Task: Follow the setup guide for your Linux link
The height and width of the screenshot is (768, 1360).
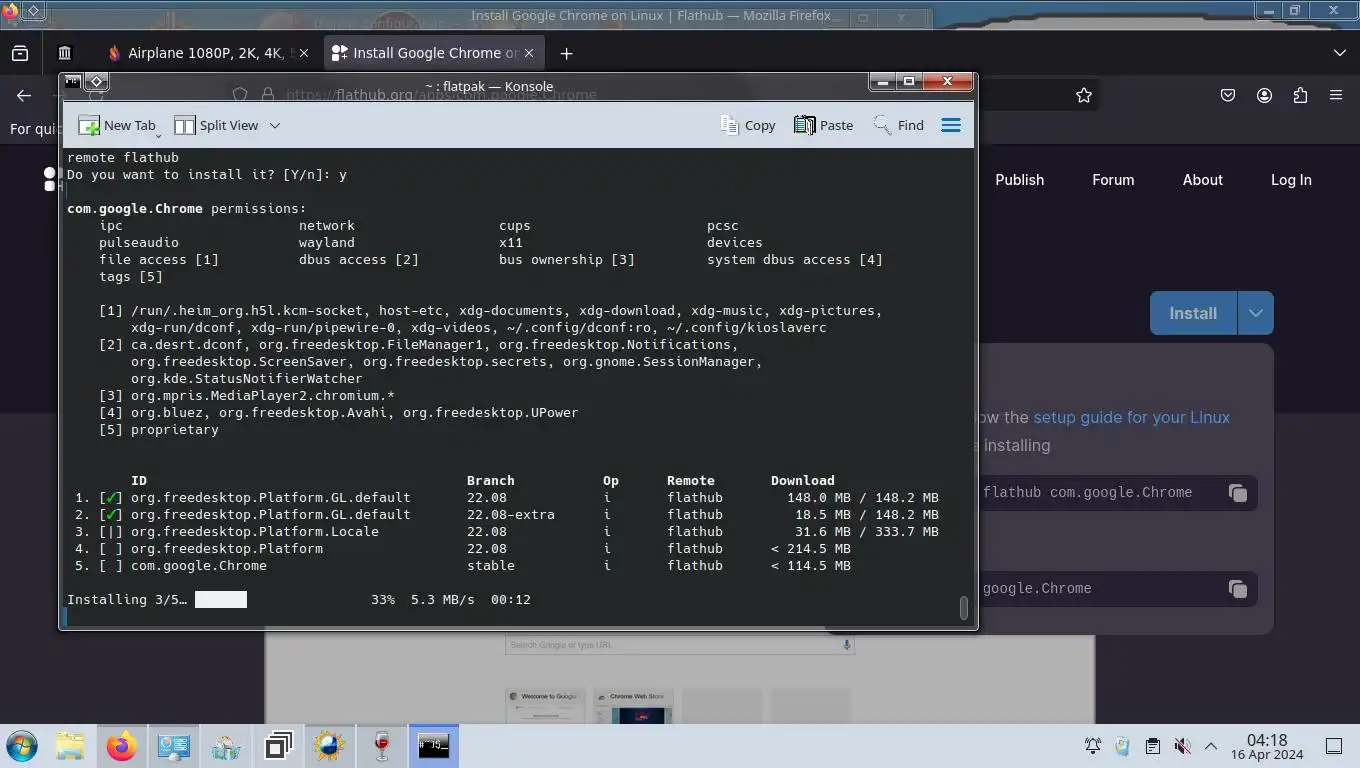Action: 1131,417
